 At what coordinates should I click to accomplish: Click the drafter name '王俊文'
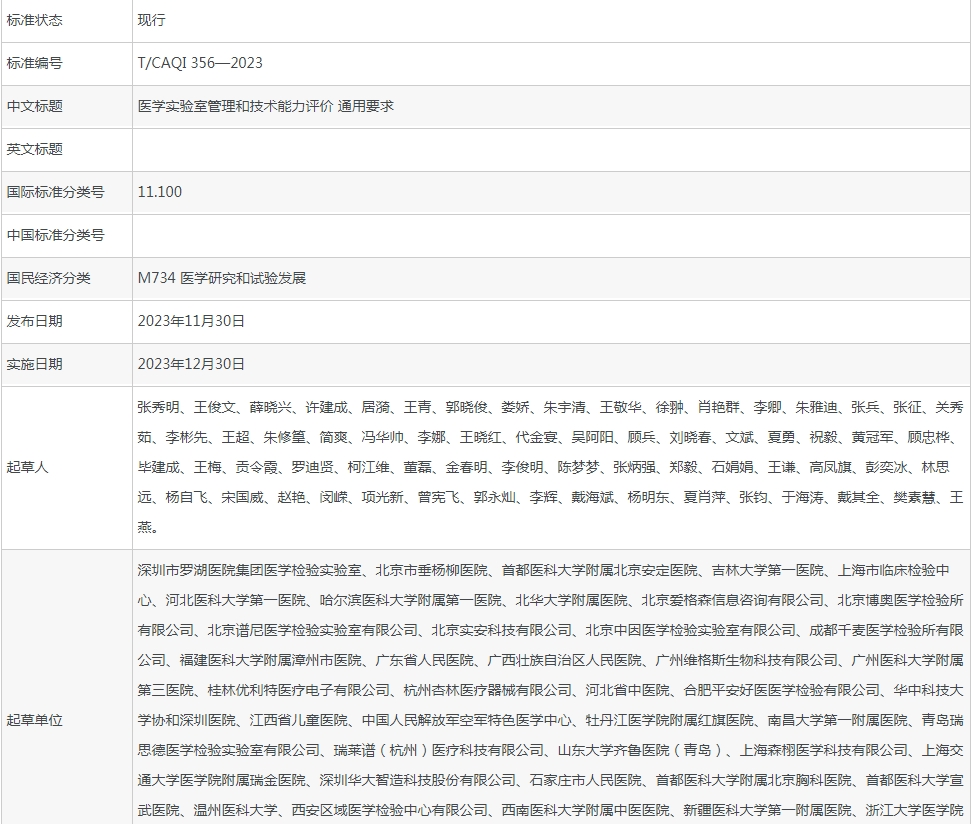point(214,407)
